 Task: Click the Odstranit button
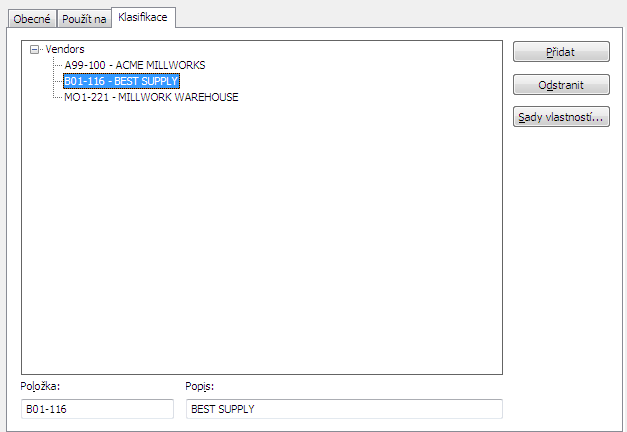click(561, 84)
